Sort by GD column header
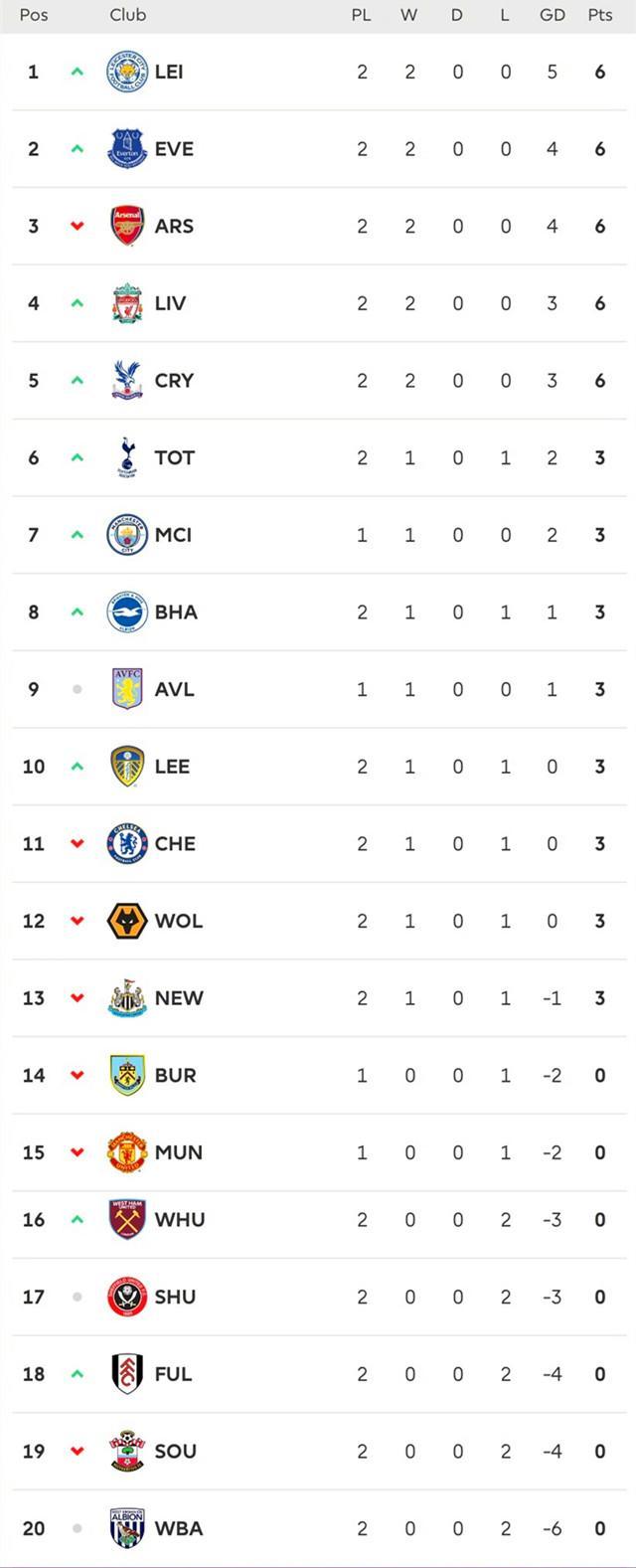 click(553, 15)
